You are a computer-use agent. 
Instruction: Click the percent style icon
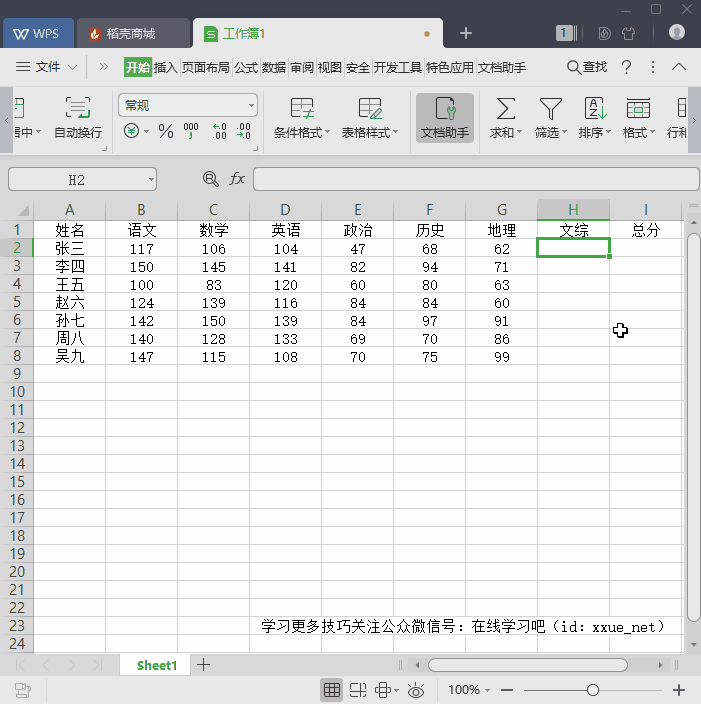[166, 131]
